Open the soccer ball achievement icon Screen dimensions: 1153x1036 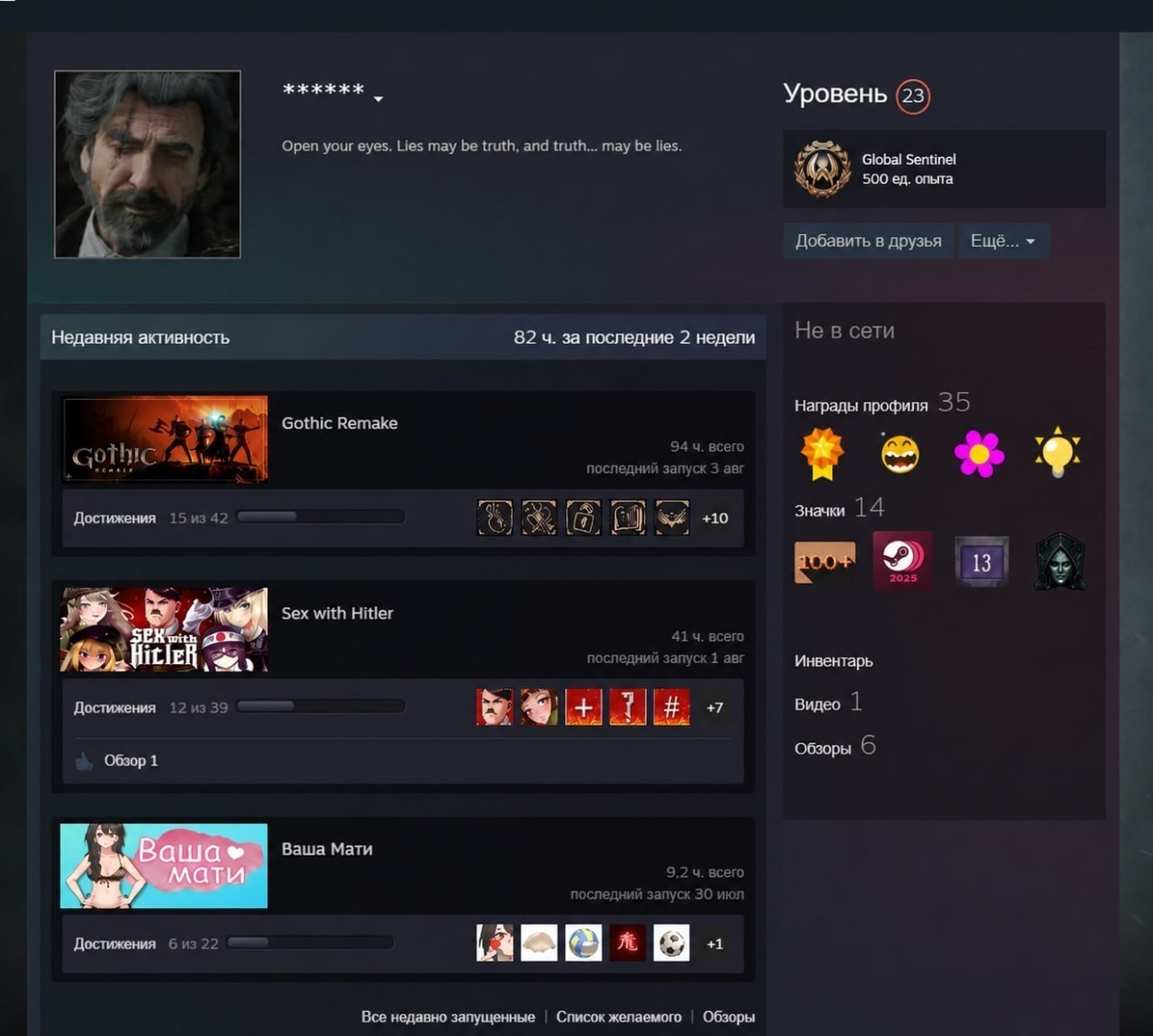[671, 943]
